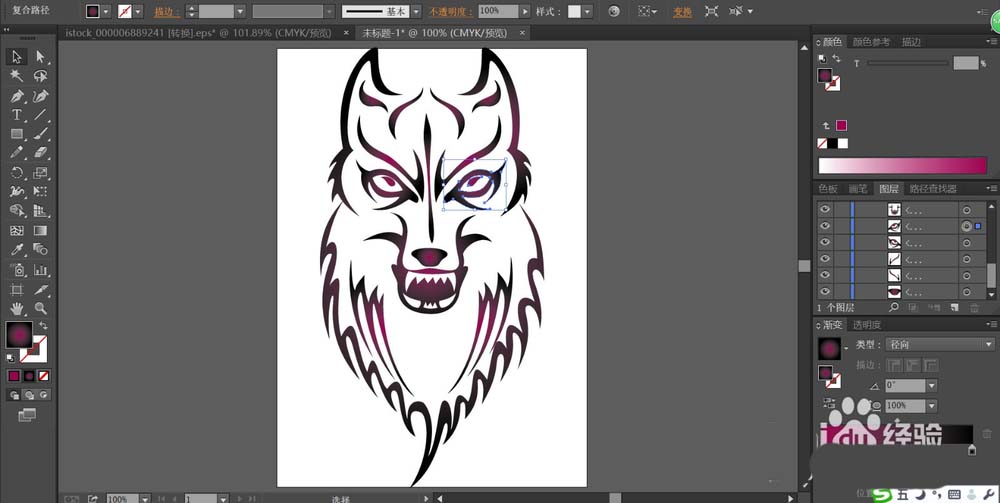The width and height of the screenshot is (1000, 503).
Task: Select the Pencil tool
Action: coord(17,153)
